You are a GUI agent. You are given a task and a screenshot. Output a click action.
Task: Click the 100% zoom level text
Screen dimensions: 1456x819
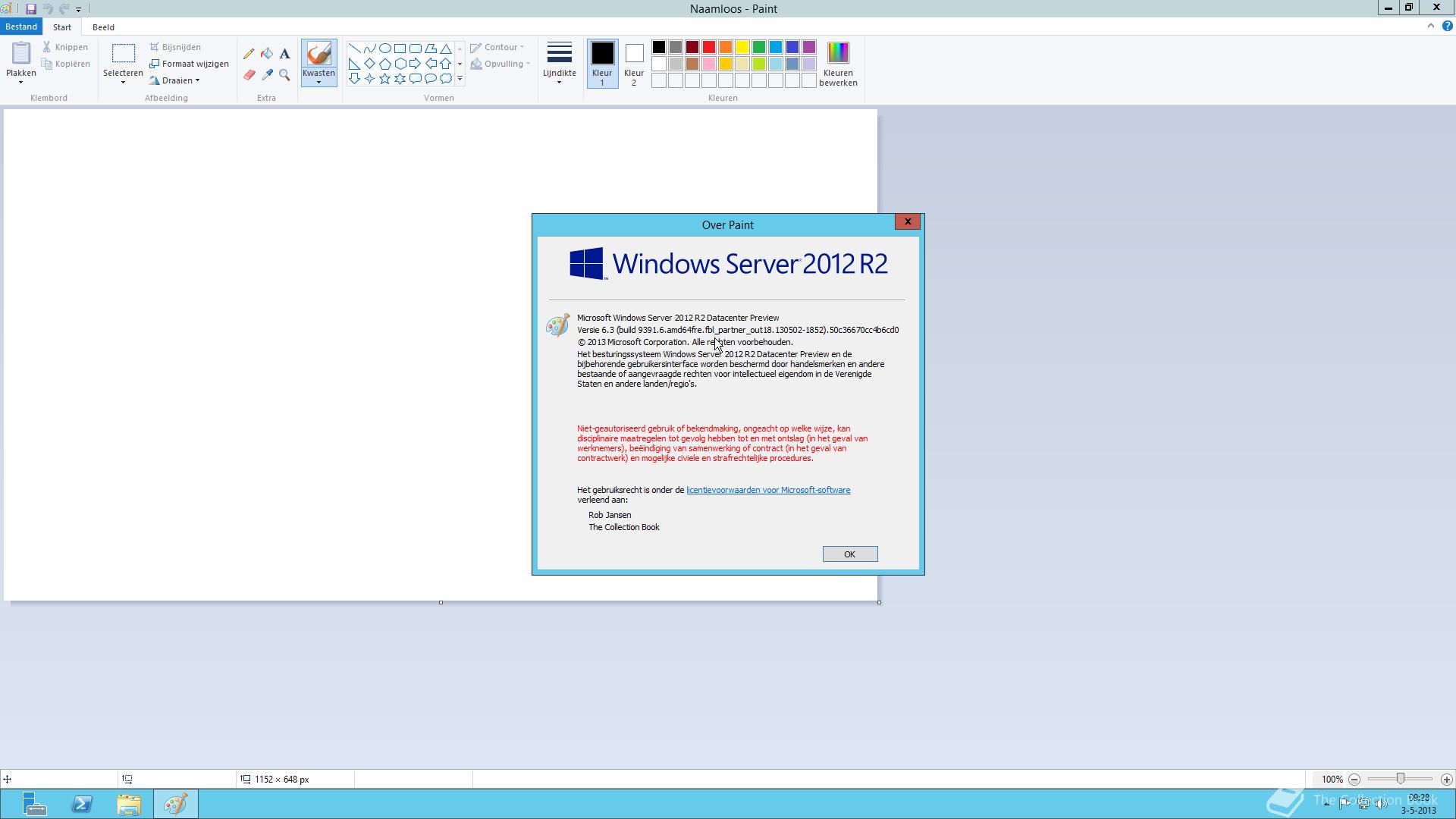1332,780
